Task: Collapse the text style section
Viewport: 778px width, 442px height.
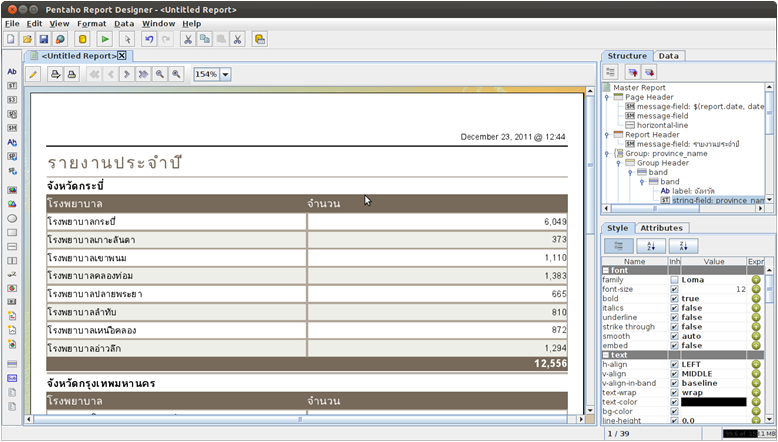Action: pos(606,355)
